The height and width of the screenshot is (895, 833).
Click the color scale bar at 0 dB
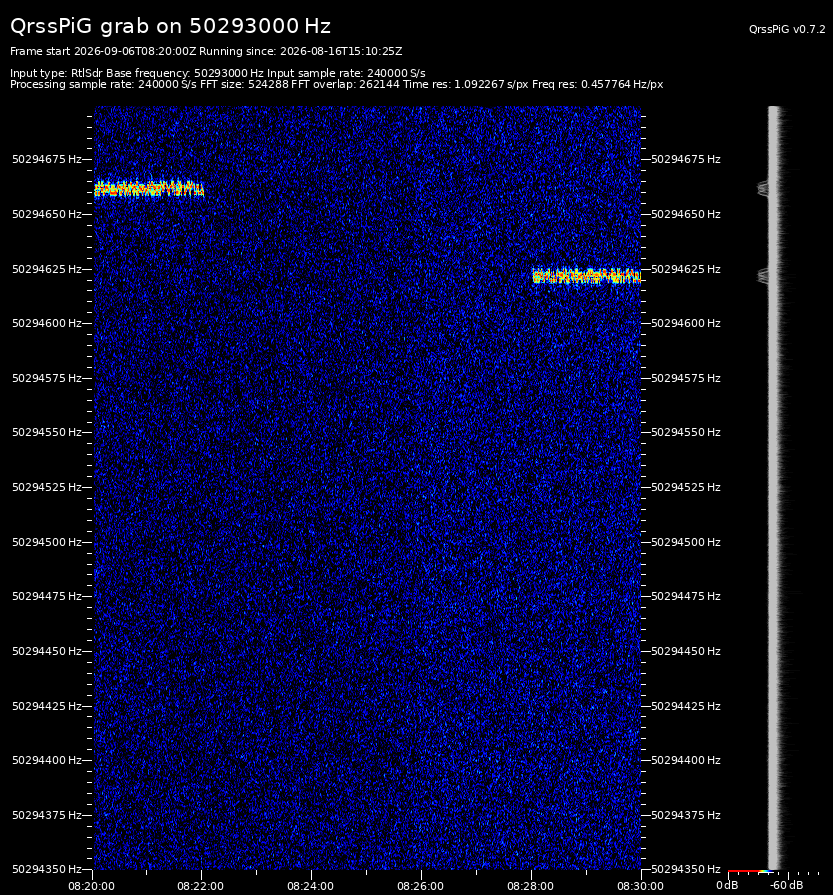(x=750, y=872)
